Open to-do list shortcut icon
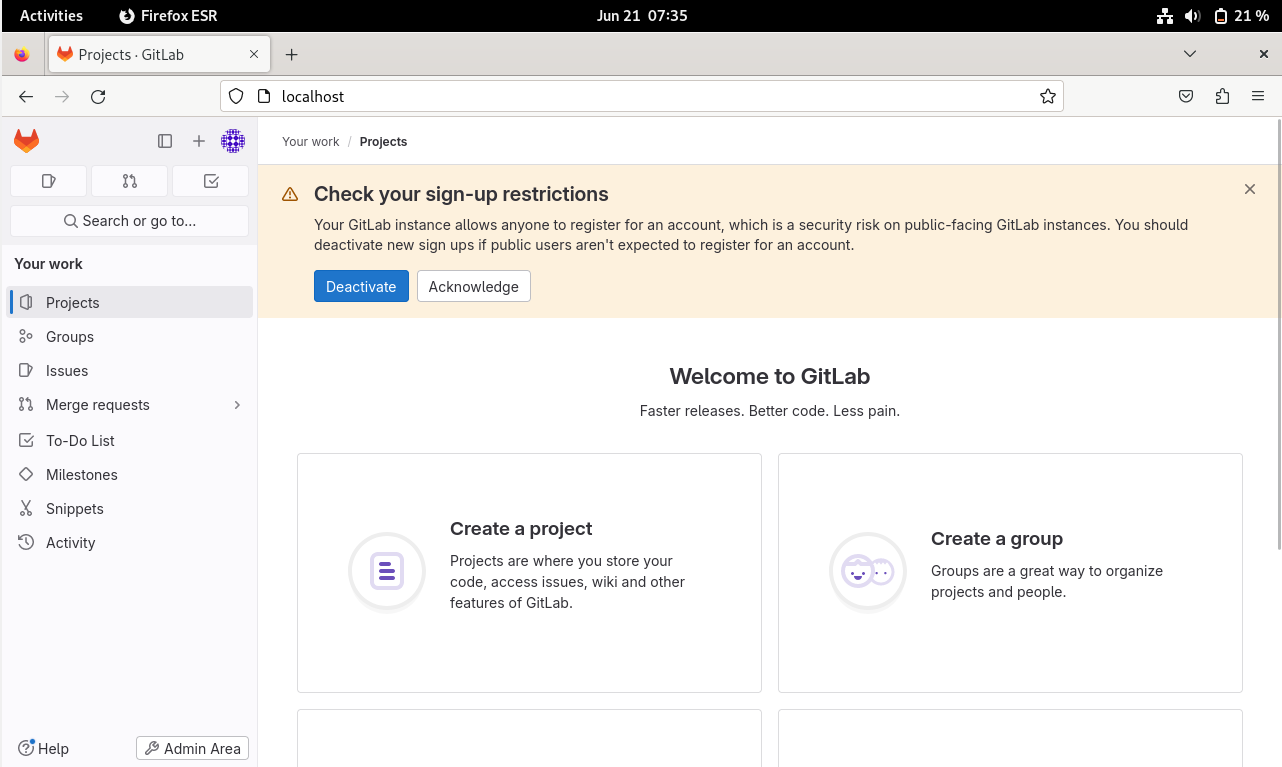The width and height of the screenshot is (1282, 767). tap(211, 181)
